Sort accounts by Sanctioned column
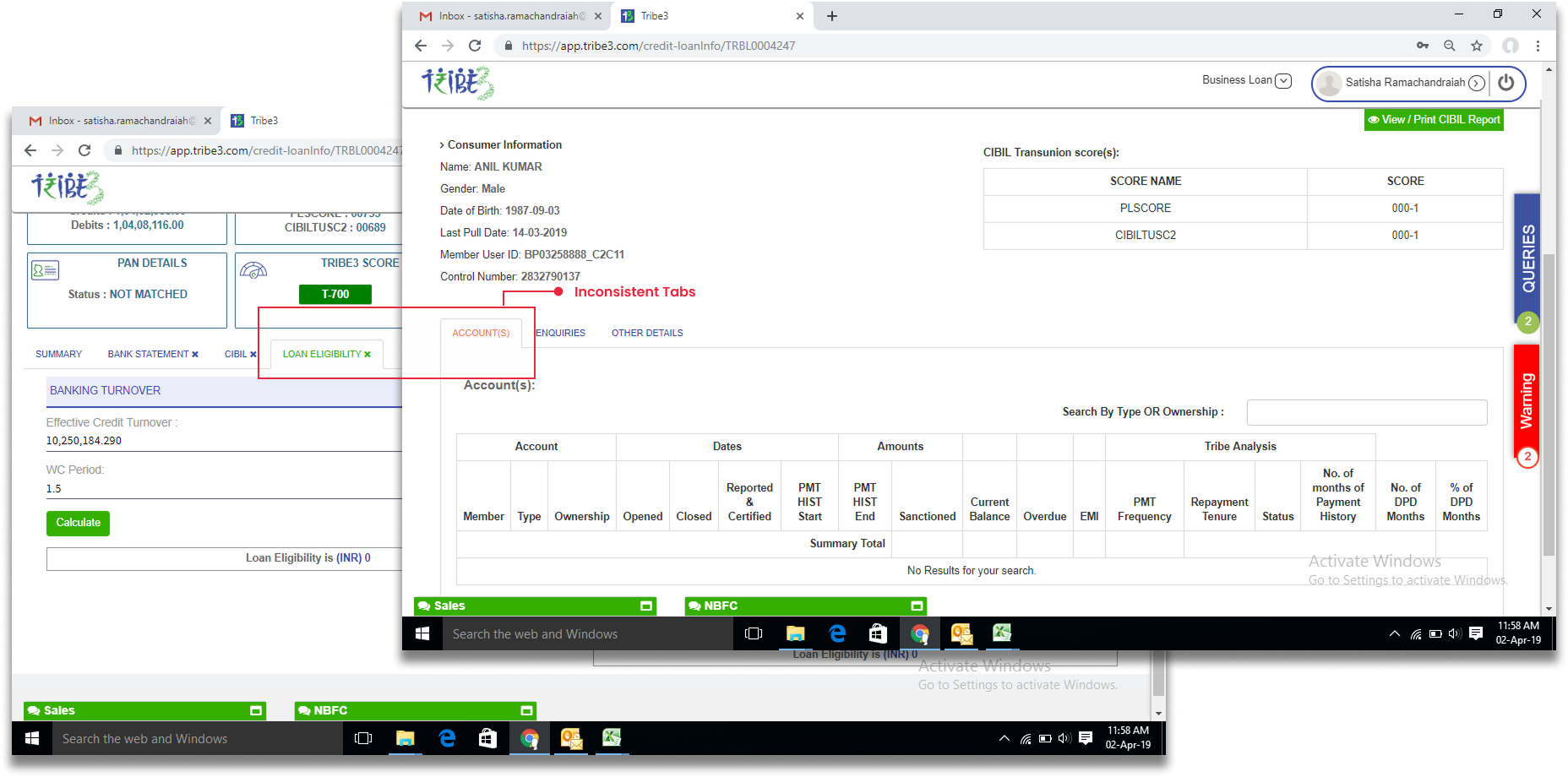This screenshot has height=777, width=1568. (x=927, y=516)
